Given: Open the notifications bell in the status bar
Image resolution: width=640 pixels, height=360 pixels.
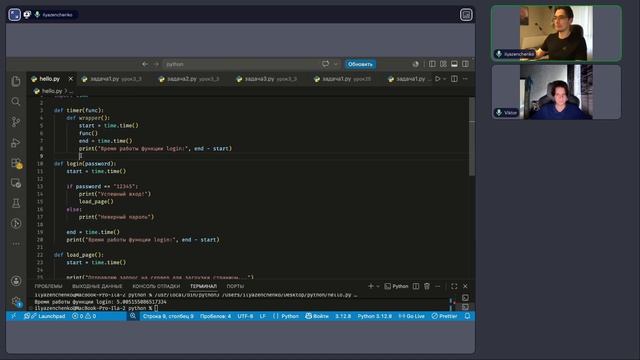Looking at the screenshot, I should 467,316.
